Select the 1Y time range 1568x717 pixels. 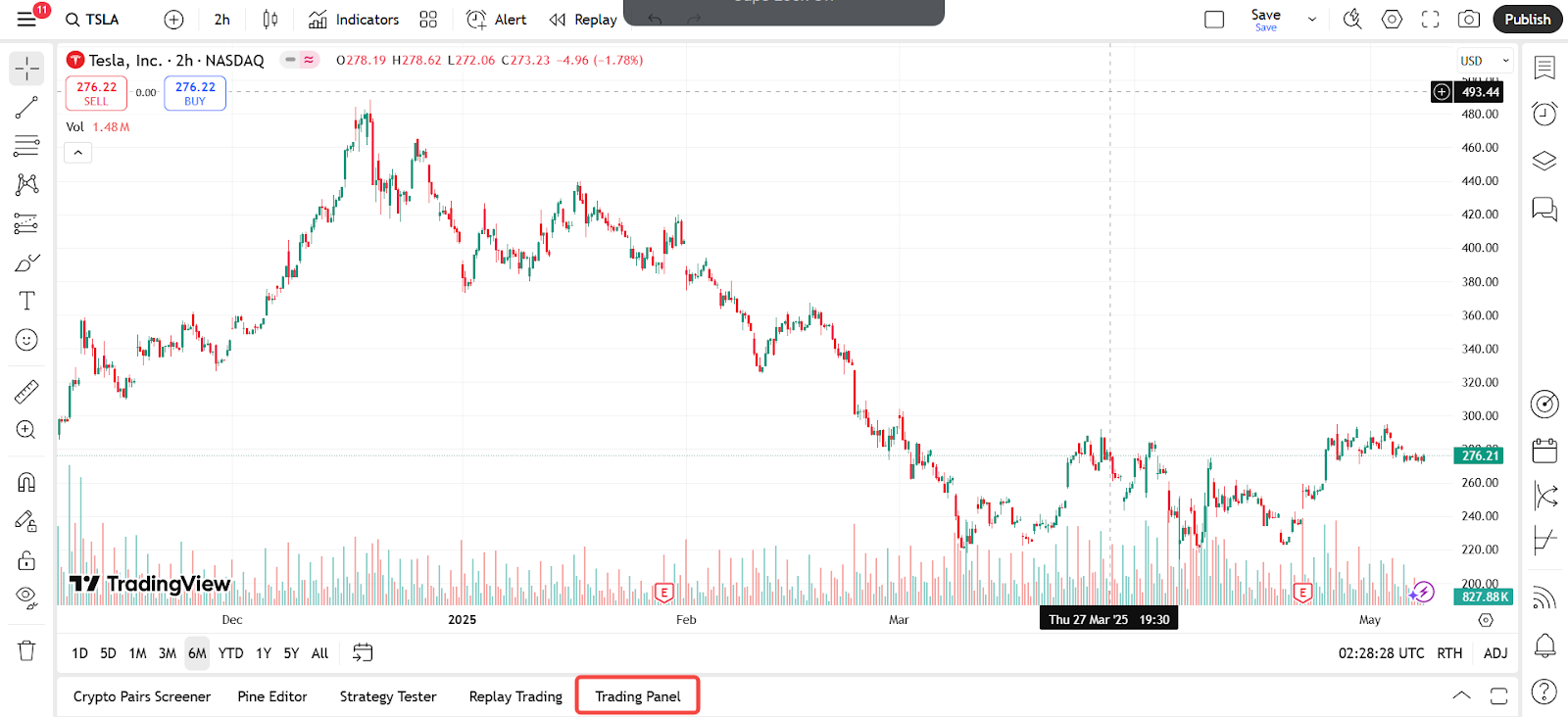pyautogui.click(x=264, y=653)
